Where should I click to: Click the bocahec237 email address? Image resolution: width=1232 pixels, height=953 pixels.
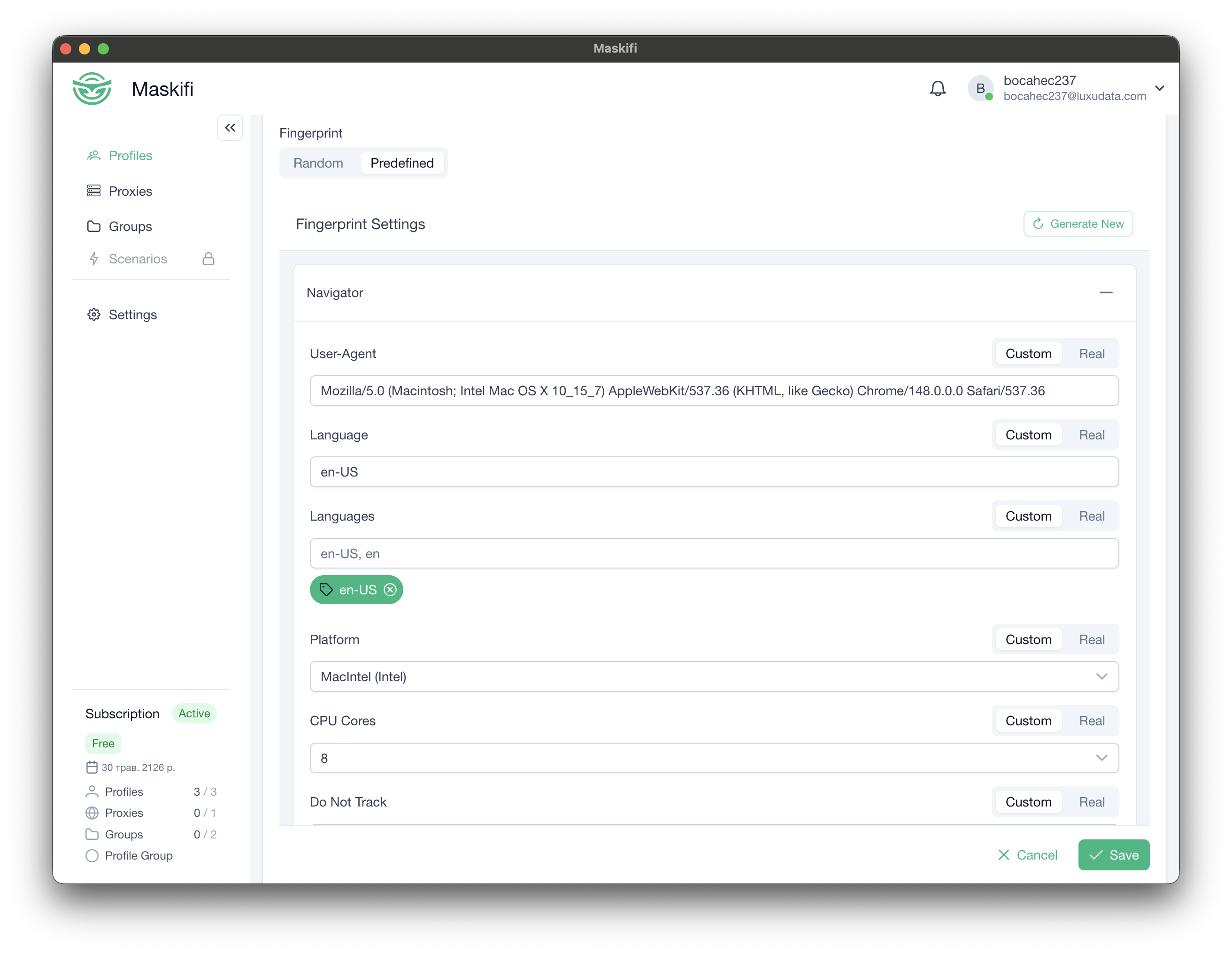pos(1075,96)
